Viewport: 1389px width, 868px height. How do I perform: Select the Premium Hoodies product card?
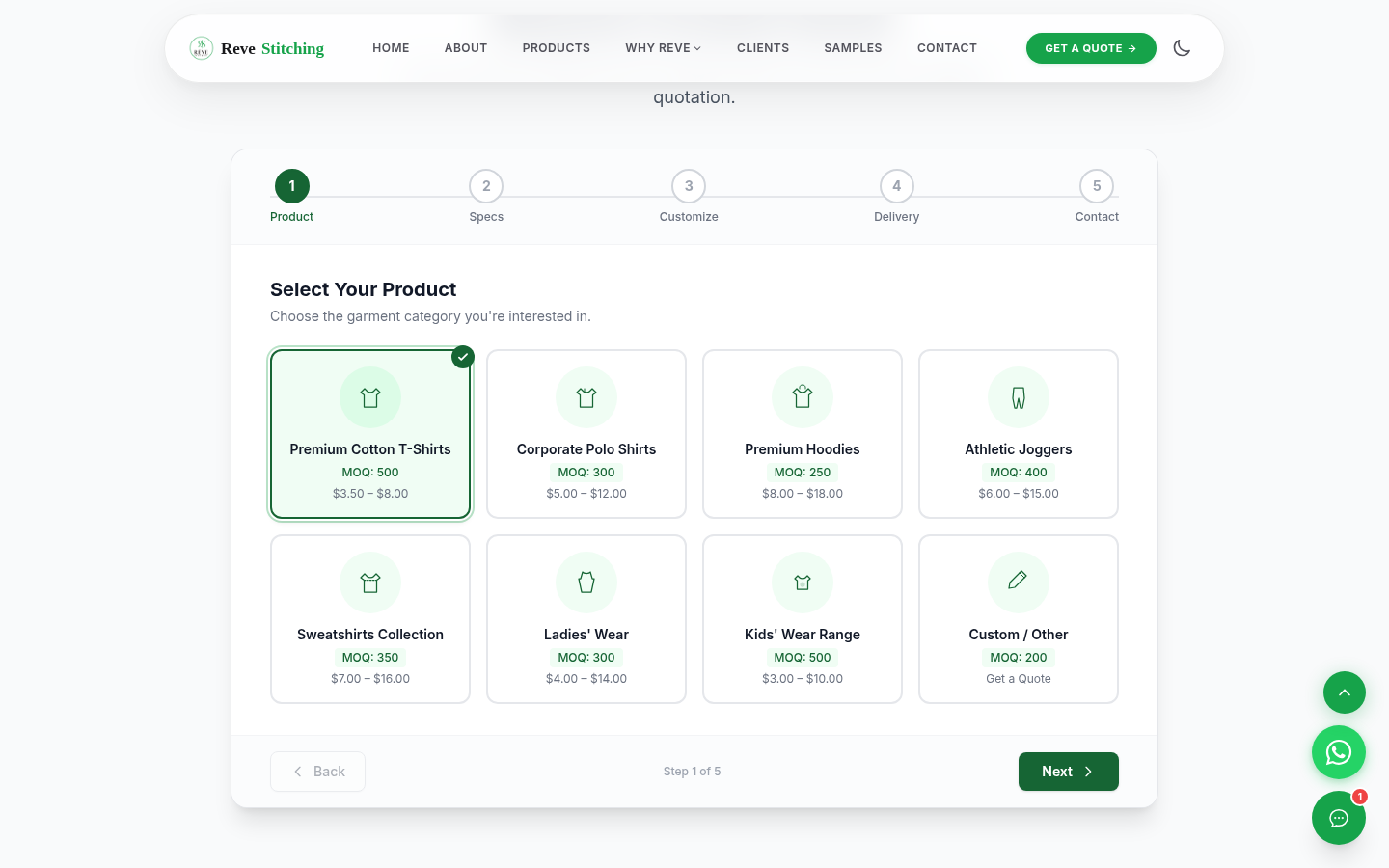[803, 434]
